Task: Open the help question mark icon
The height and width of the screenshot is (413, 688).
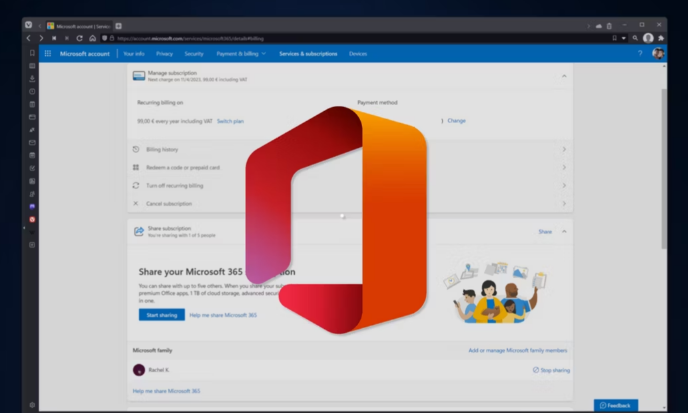Action: (640, 53)
